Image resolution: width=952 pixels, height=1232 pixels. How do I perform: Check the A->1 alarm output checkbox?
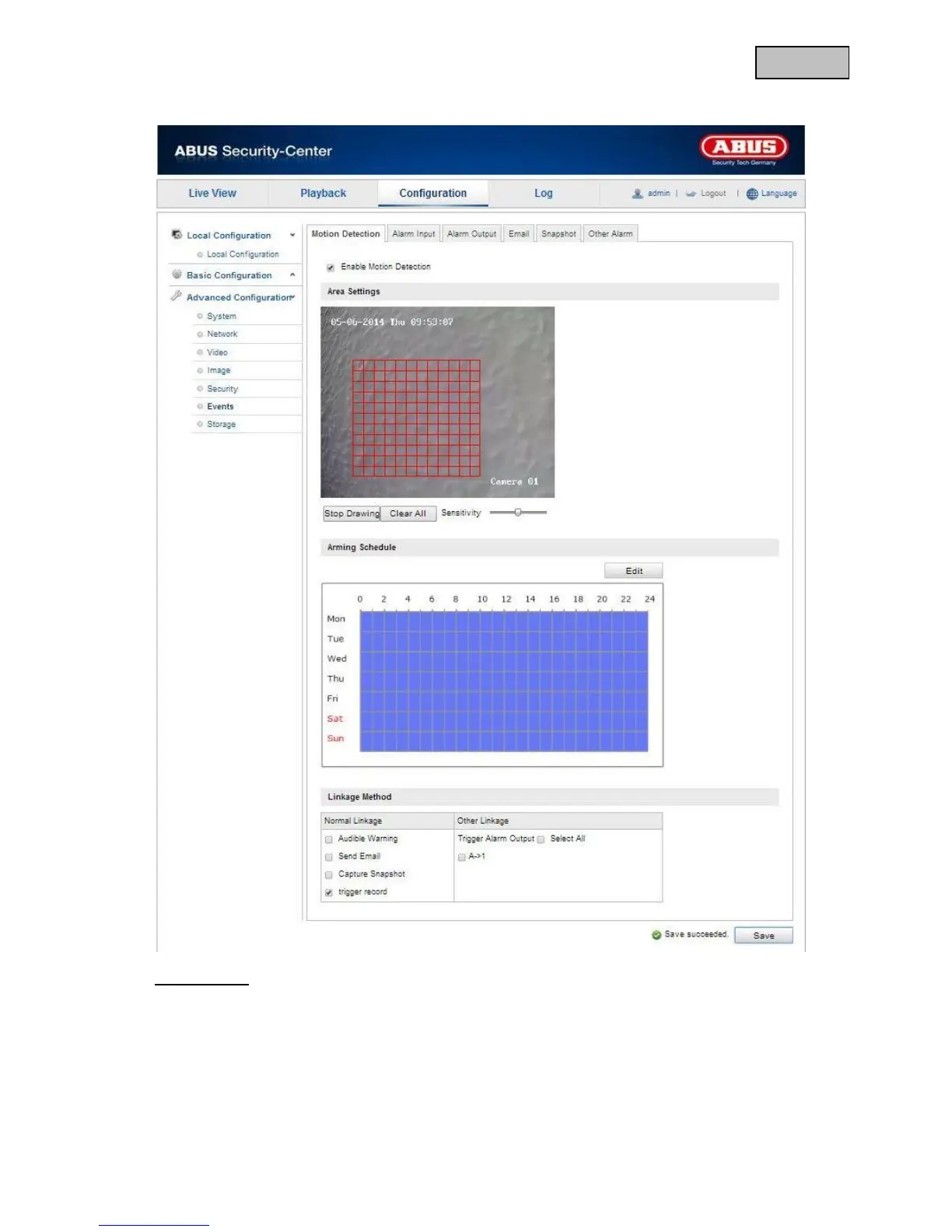pos(462,857)
